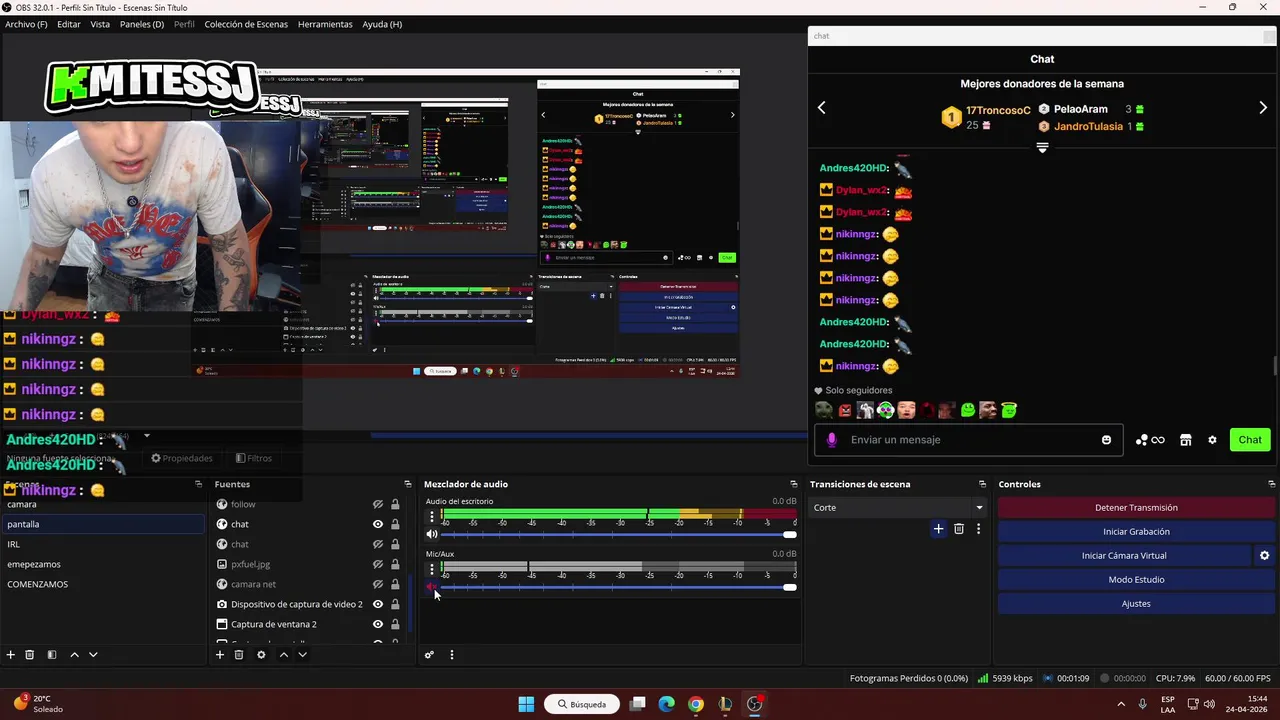This screenshot has height=720, width=1280.
Task: Click Detener Transmisión
Action: [x=1136, y=508]
